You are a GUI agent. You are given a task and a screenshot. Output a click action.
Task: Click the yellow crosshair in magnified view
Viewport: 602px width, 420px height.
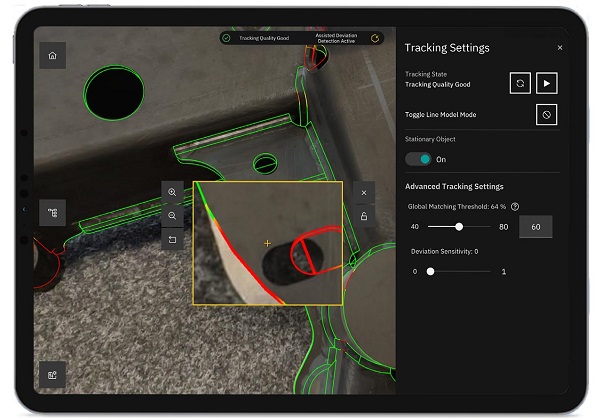267,243
